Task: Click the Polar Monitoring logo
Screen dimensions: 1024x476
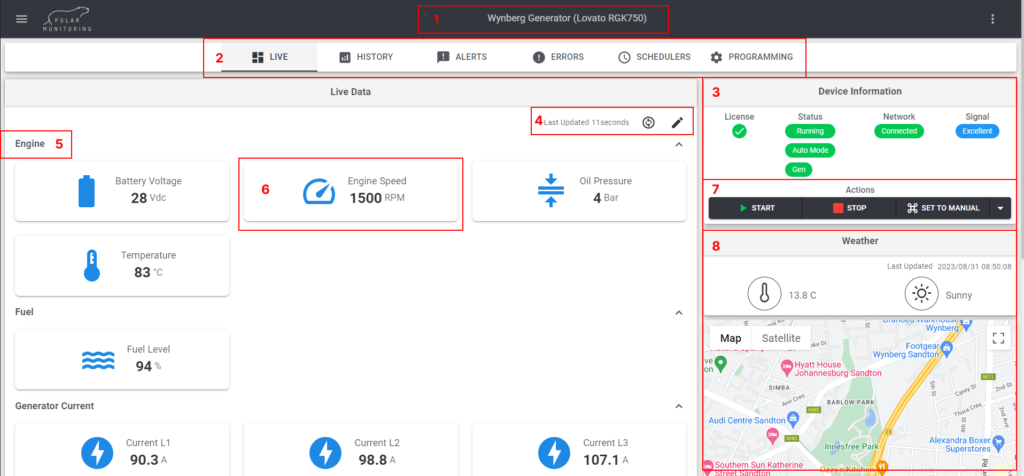Action: pos(68,20)
